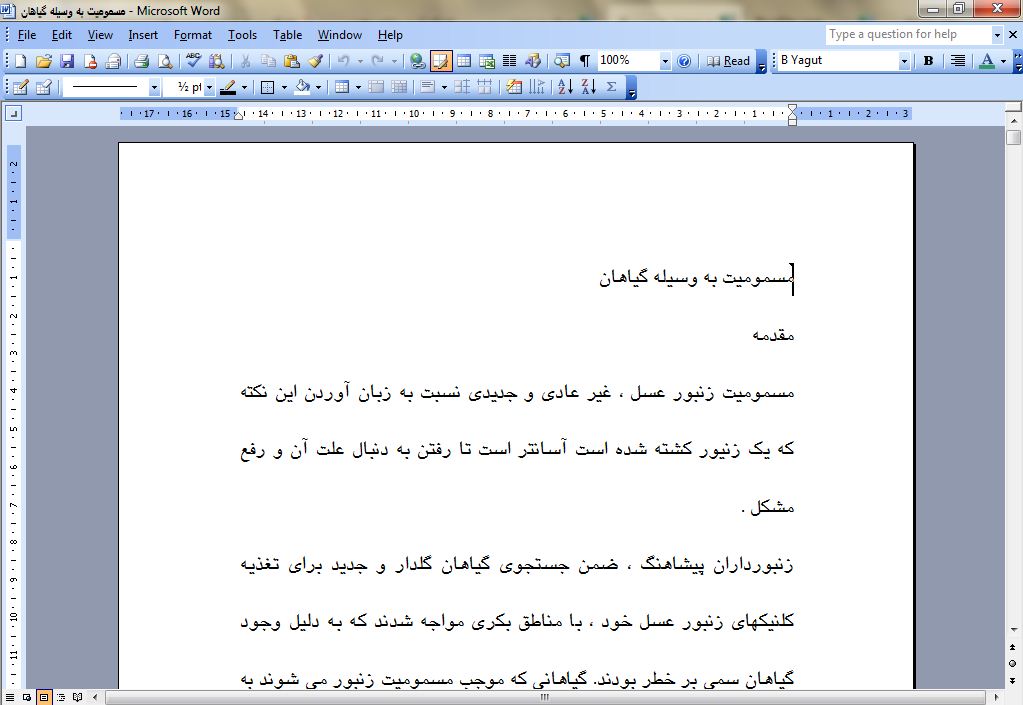The width and height of the screenshot is (1023, 705).
Task: Open the Format menu
Action: click(x=192, y=35)
